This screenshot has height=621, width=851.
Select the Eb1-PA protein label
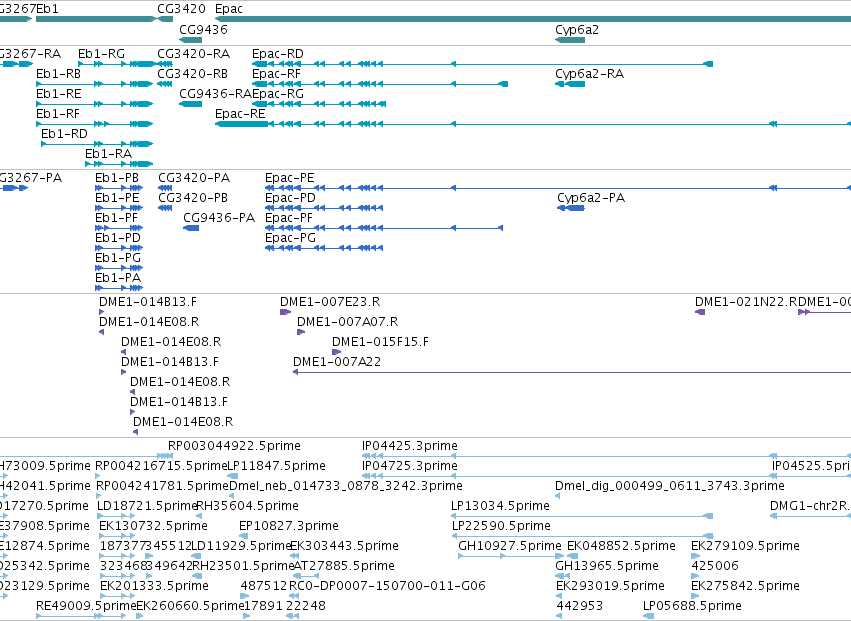(x=118, y=278)
